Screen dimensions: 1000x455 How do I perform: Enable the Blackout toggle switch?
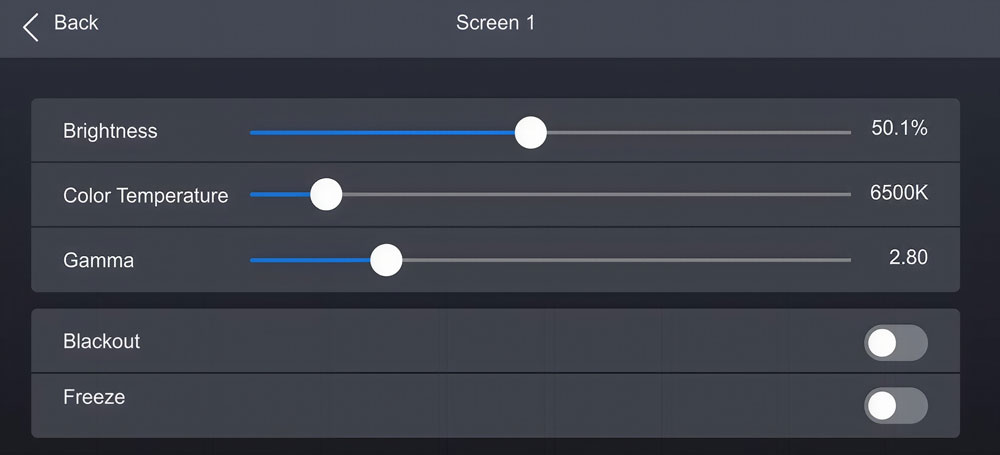tap(895, 343)
